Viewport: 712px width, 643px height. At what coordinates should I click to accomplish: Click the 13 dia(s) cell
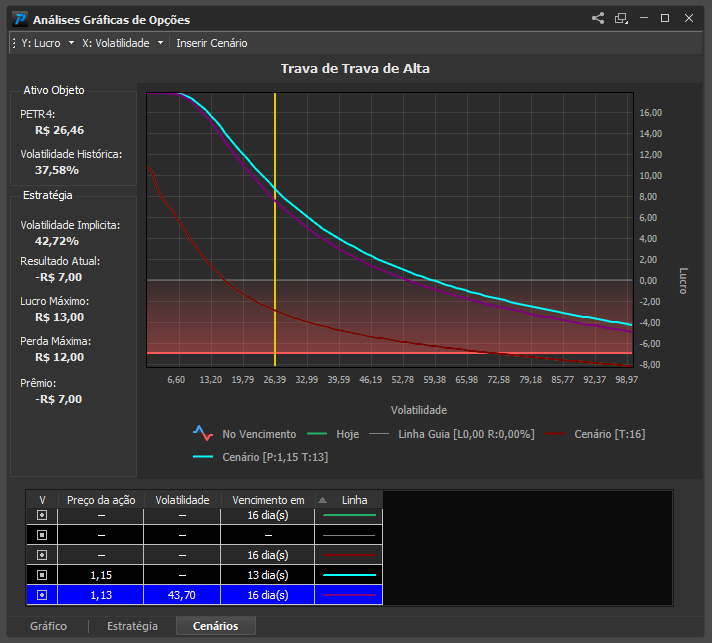[268, 575]
